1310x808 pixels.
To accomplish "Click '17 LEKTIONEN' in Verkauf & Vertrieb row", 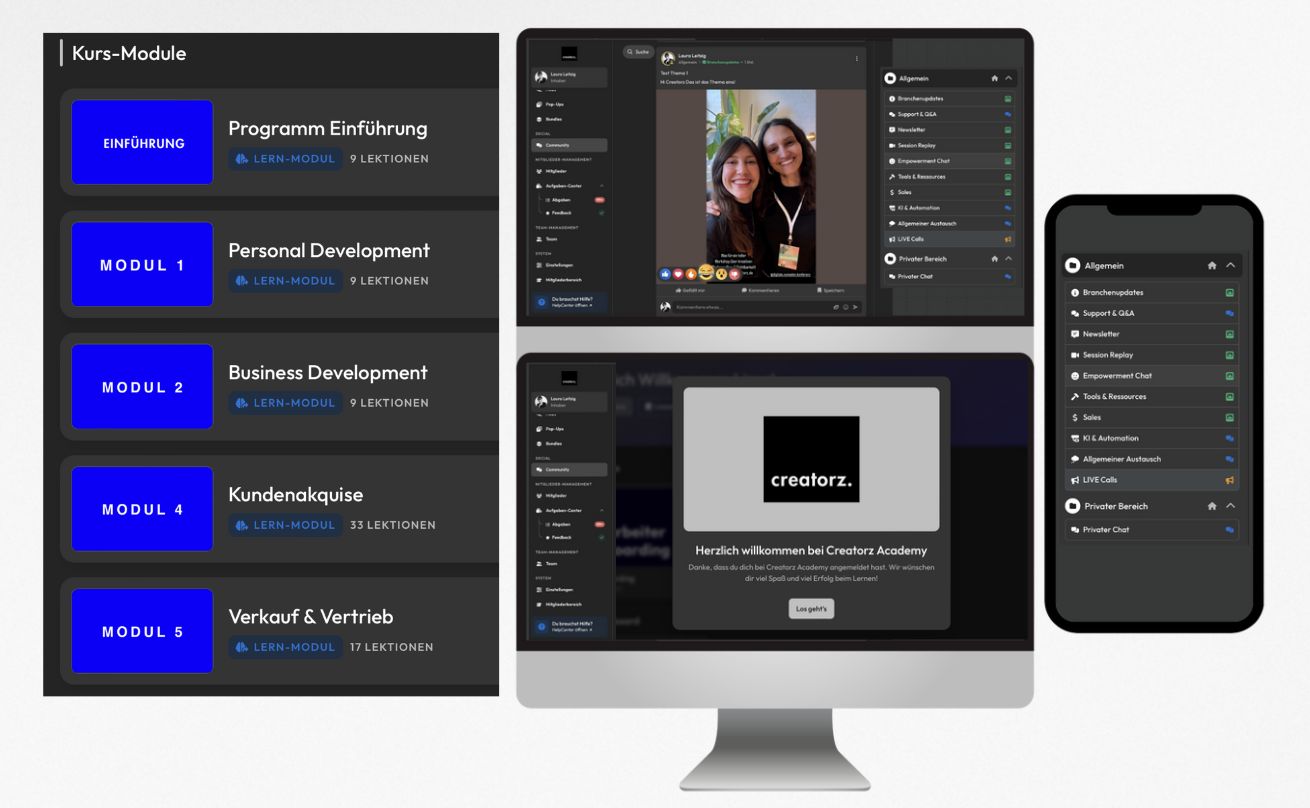I will [x=392, y=647].
